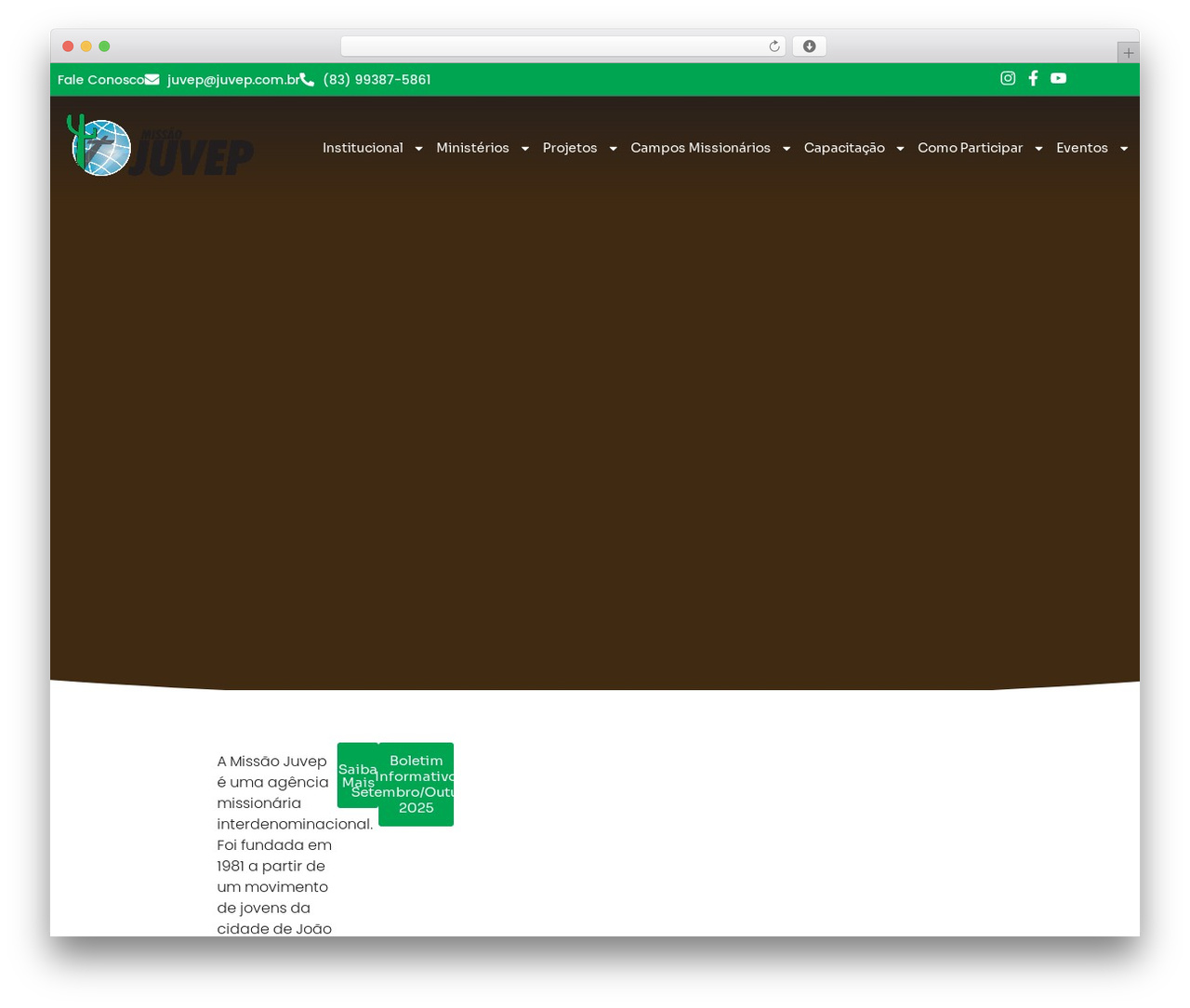Image resolution: width=1190 pixels, height=1008 pixels.
Task: Click the browser download arrow icon
Action: pos(810,46)
